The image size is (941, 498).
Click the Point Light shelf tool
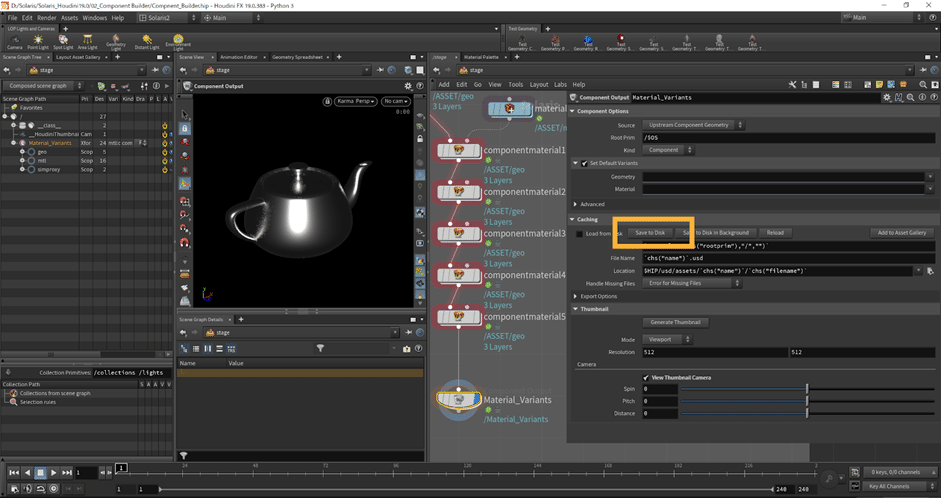39,40
